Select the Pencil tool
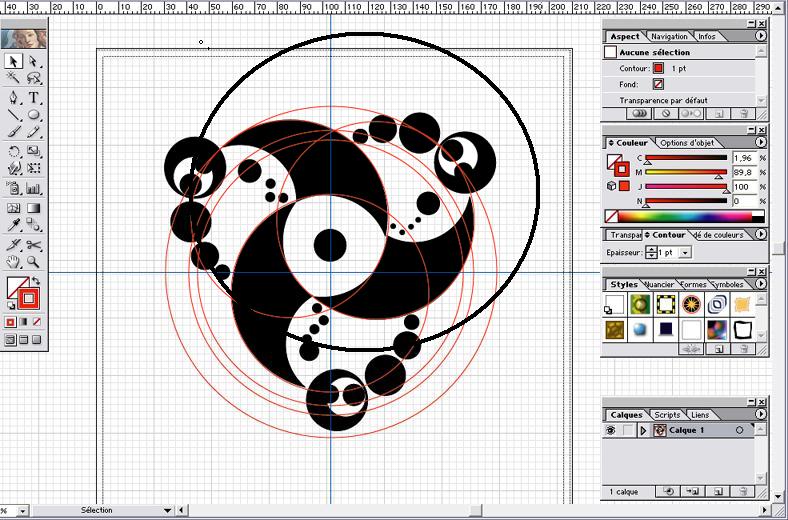788x520 pixels. tap(33, 132)
